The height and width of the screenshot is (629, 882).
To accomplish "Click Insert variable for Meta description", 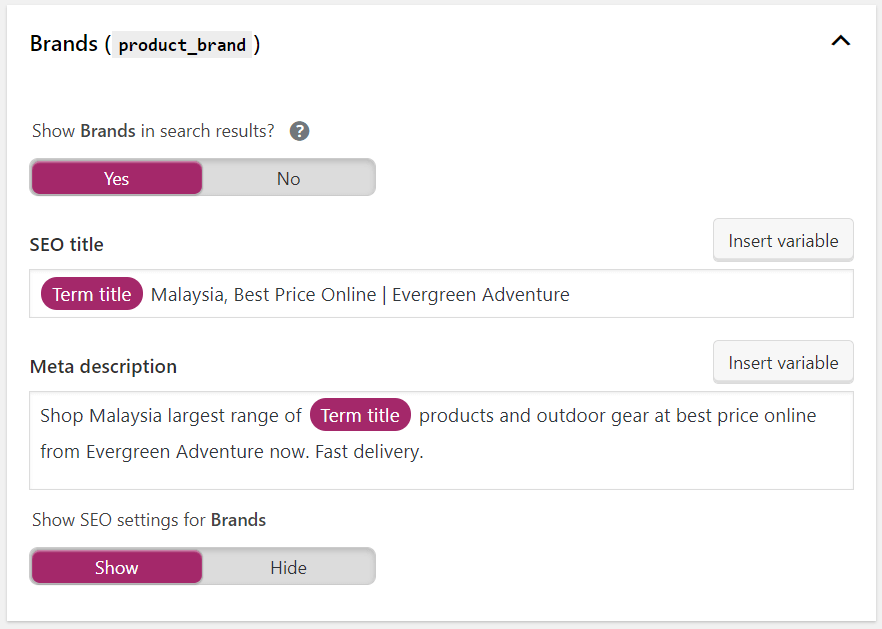I will pyautogui.click(x=783, y=362).
